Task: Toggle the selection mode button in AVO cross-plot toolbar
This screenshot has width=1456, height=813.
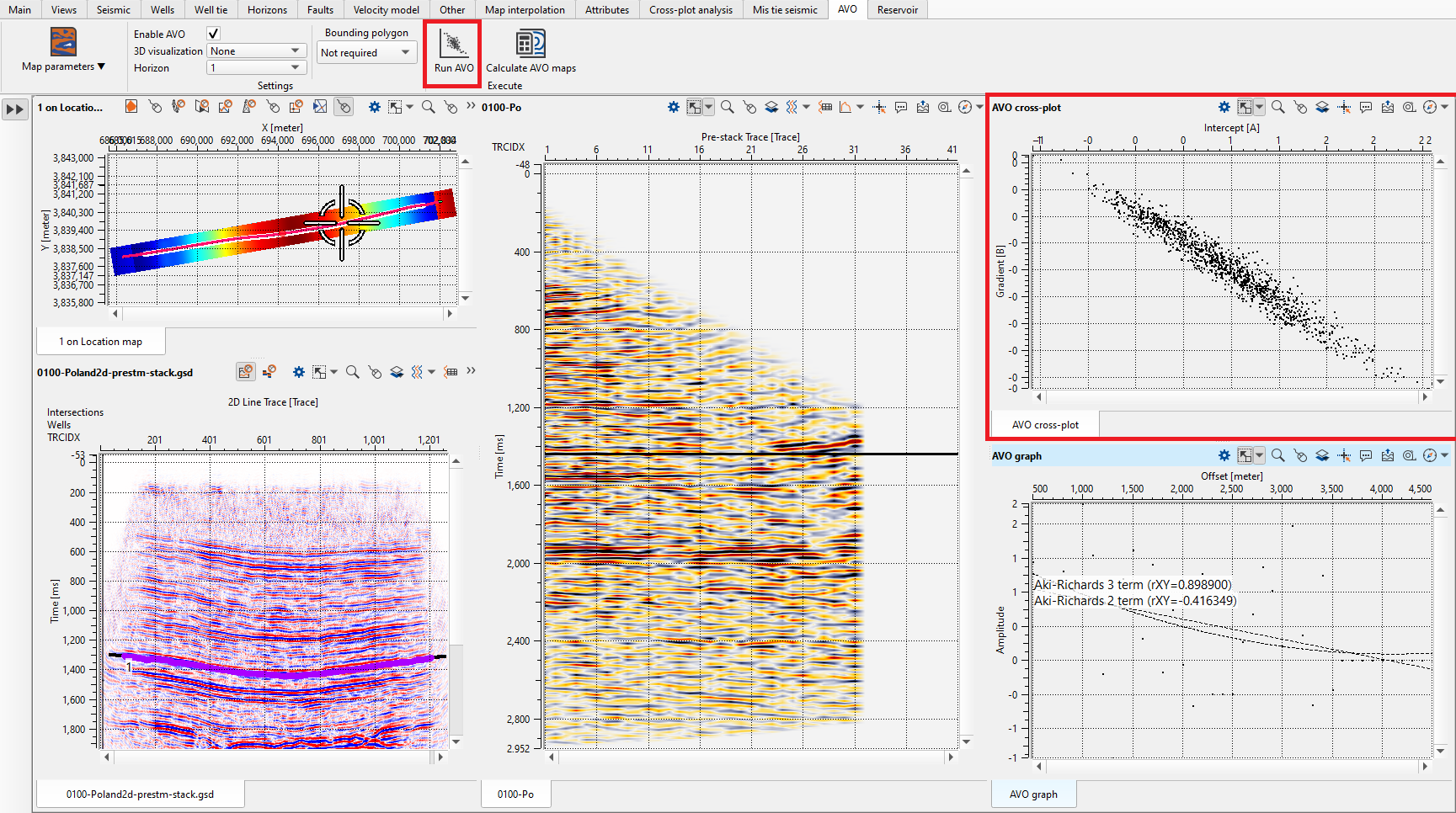Action: [1245, 107]
